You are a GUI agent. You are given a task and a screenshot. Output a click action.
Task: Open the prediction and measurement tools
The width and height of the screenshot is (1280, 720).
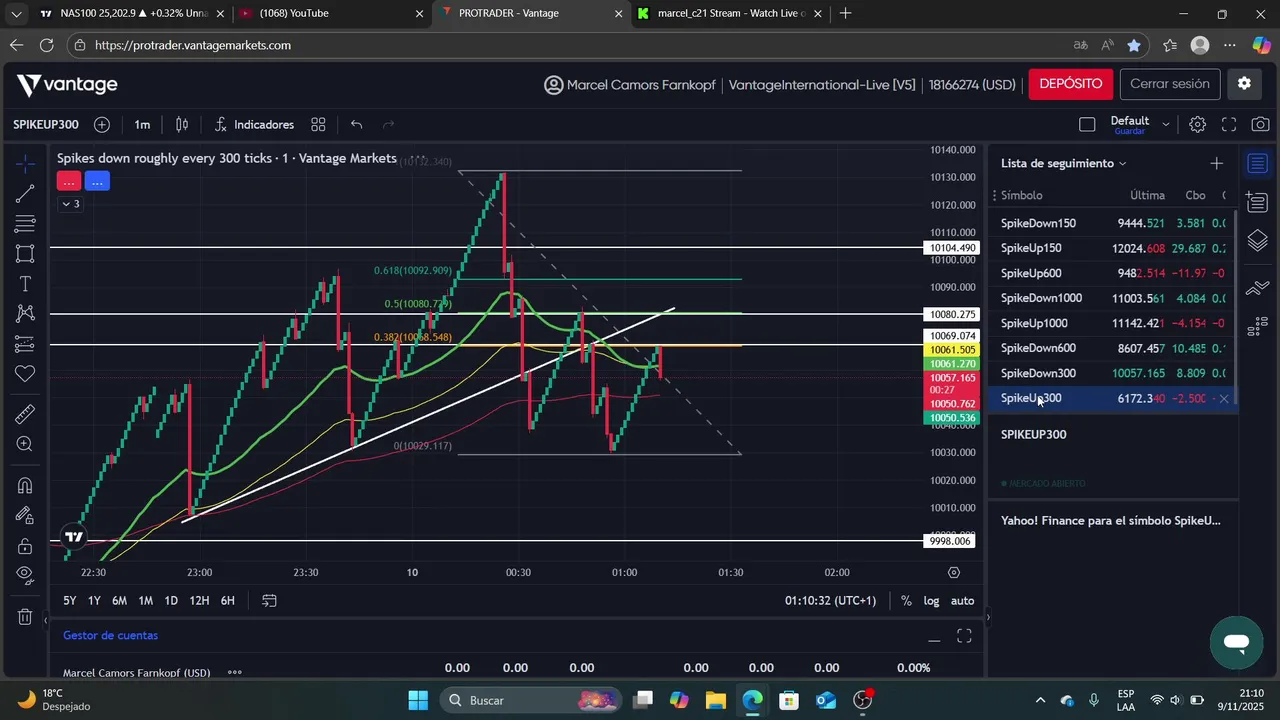[x=25, y=344]
